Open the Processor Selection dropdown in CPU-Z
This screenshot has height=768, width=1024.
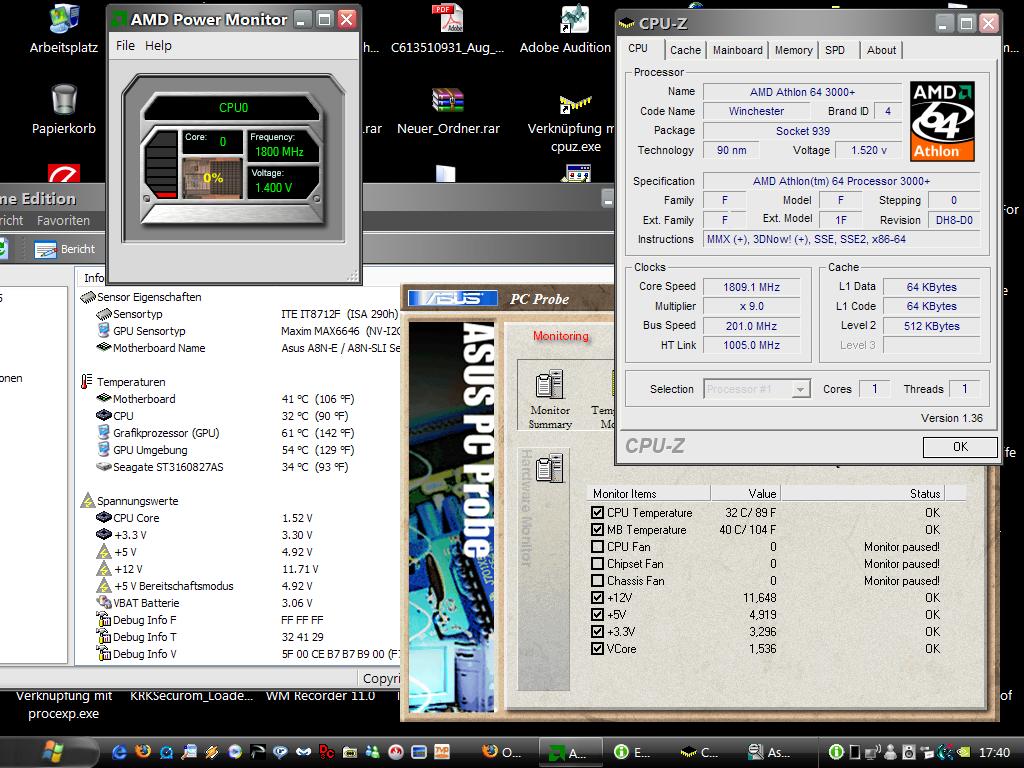[x=757, y=389]
